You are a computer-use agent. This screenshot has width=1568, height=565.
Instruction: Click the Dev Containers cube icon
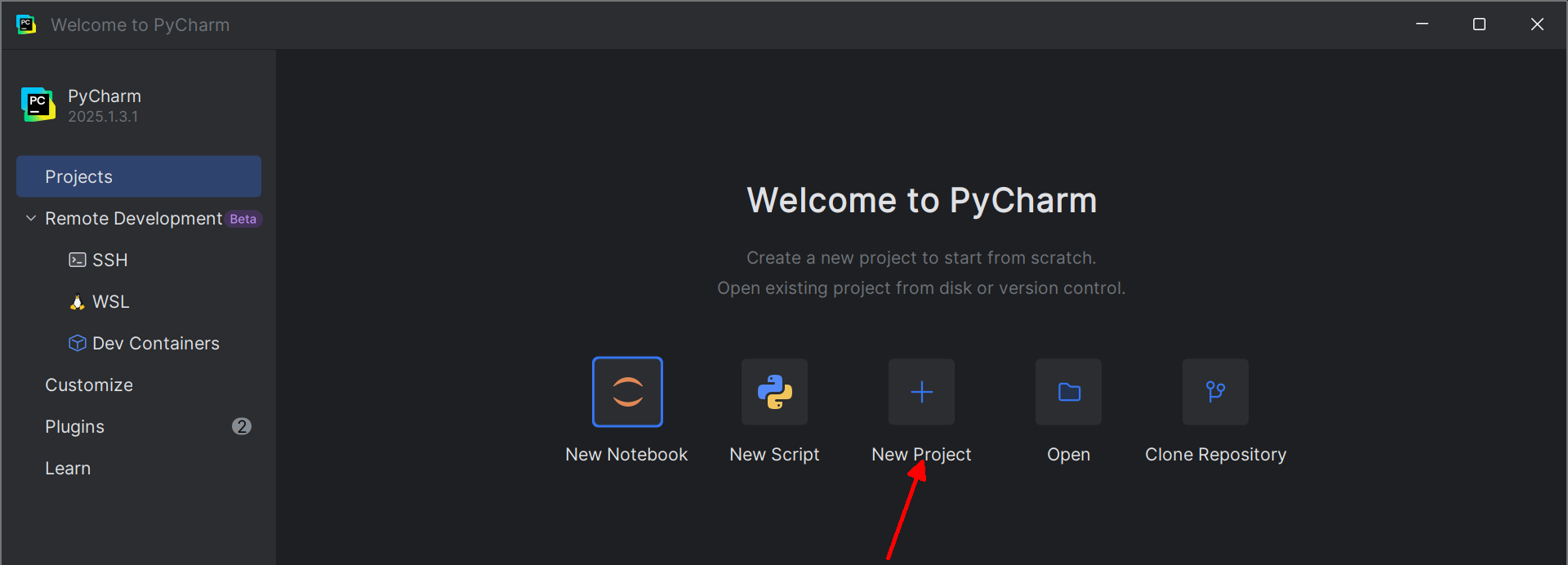78,343
